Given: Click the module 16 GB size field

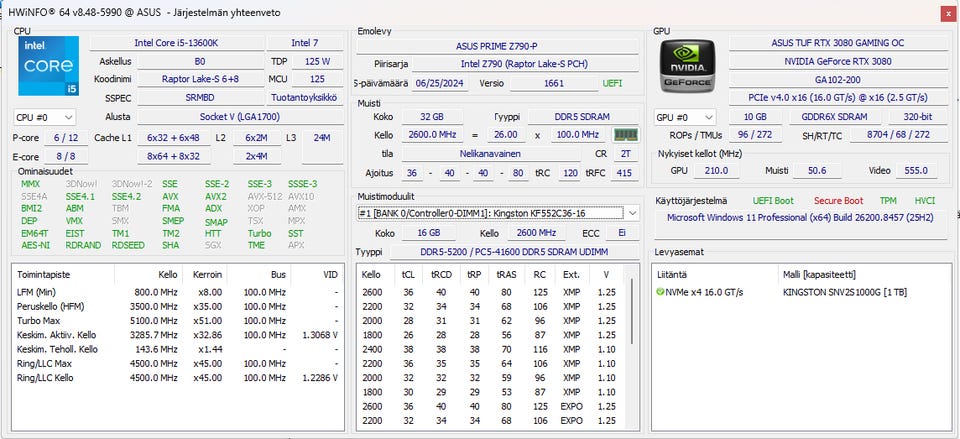Looking at the screenshot, I should (x=428, y=233).
